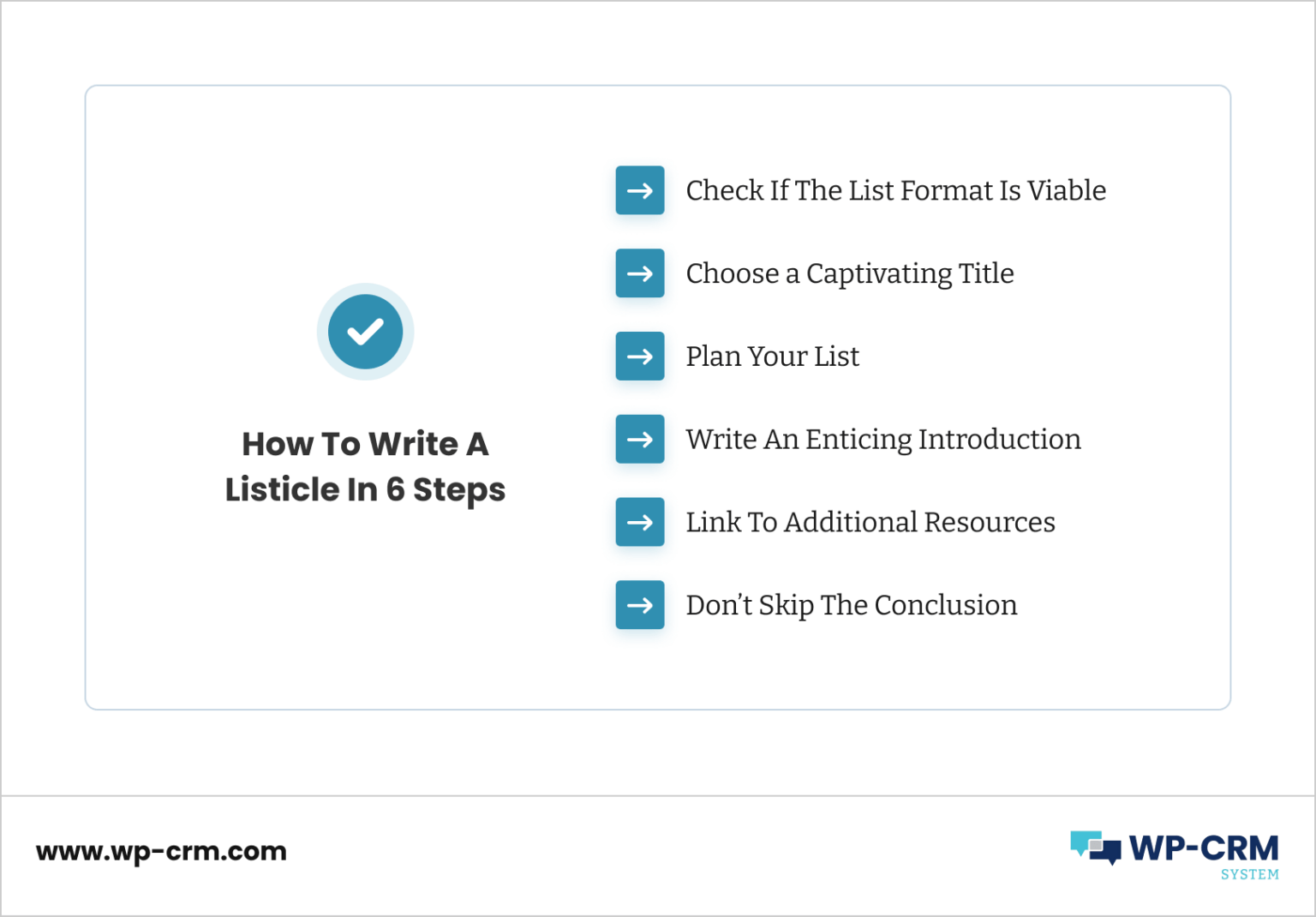1316x917 pixels.
Task: Click the WP-CRM brand name text
Action: 1204,848
